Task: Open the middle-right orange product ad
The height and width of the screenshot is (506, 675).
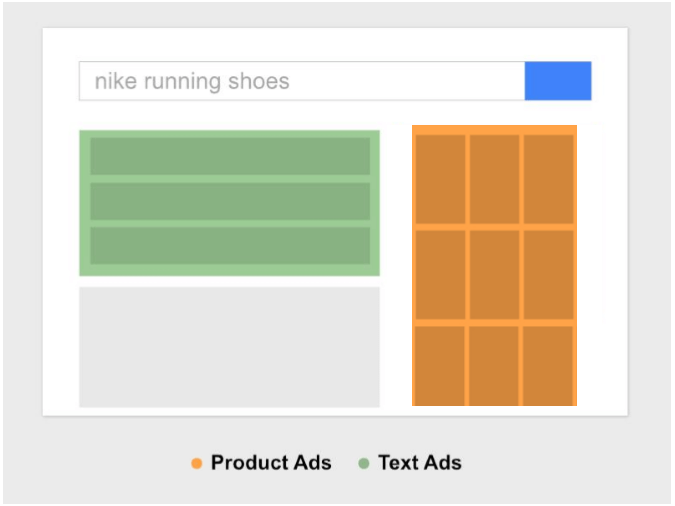Action: tap(548, 275)
